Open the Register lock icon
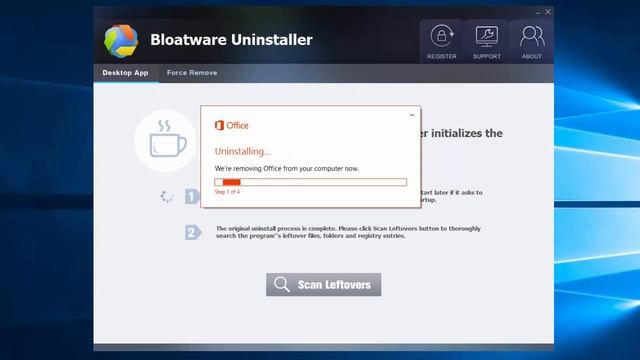This screenshot has width=640, height=360. [442, 36]
